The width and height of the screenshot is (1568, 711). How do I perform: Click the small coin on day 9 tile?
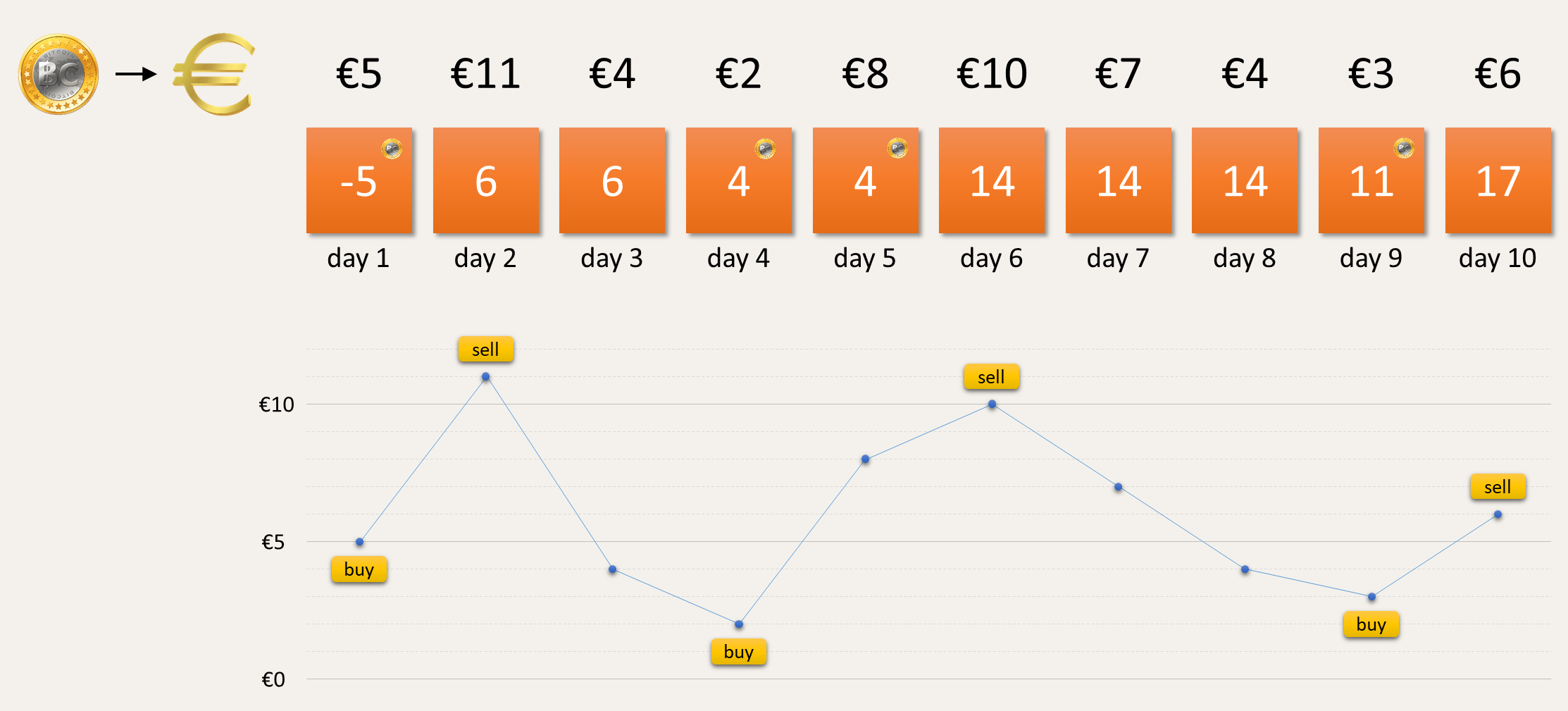pyautogui.click(x=1404, y=148)
